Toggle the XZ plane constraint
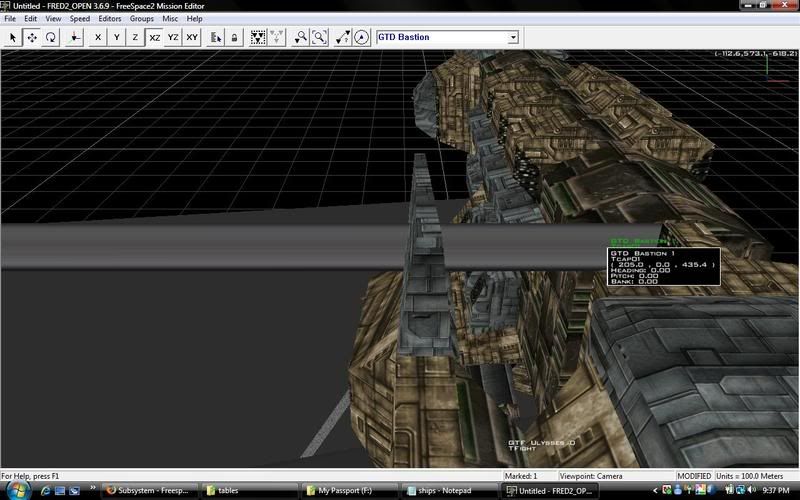800x500 pixels. coord(155,37)
